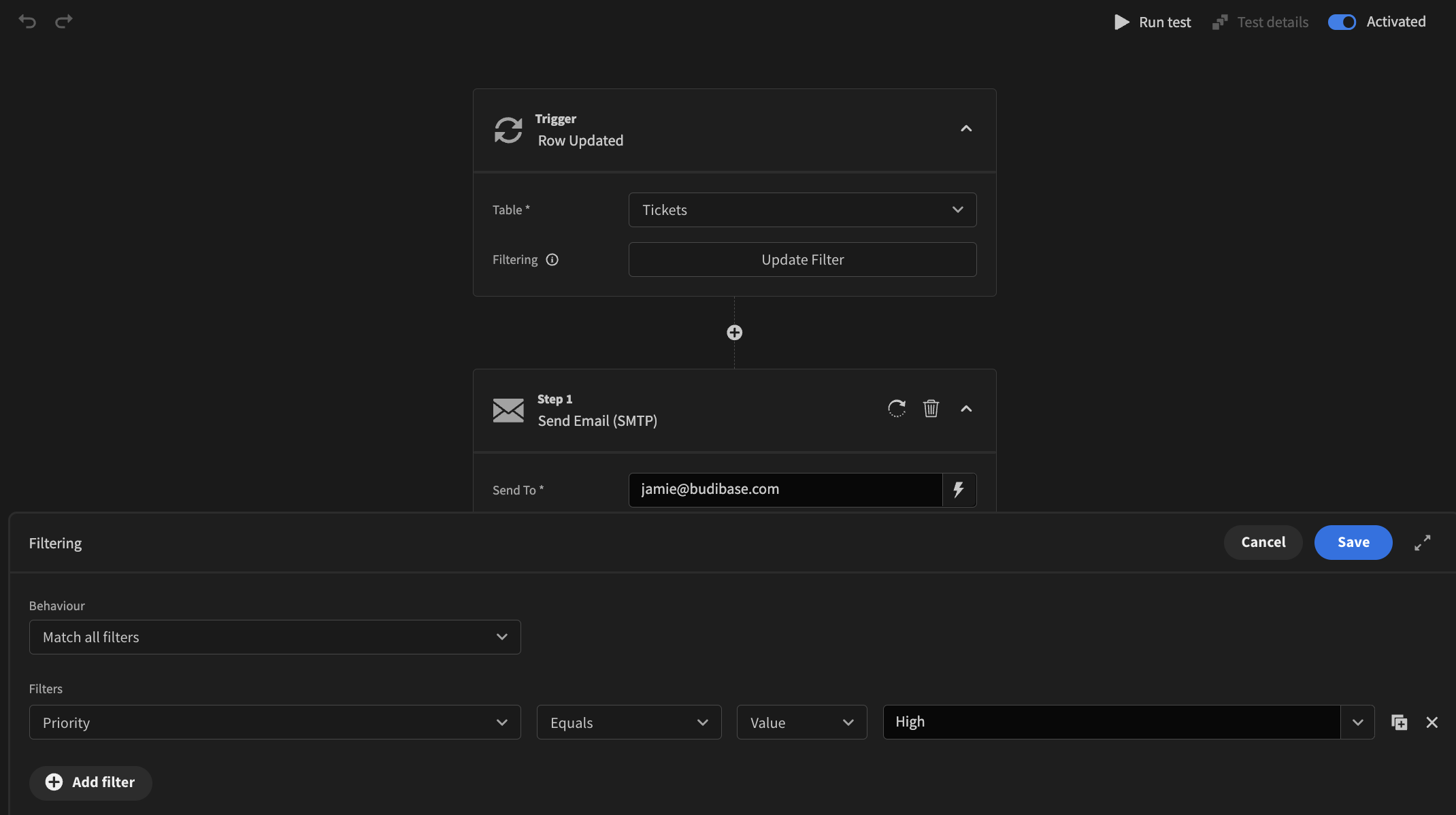Click the Send To email field
1456x815 pixels.
(x=785, y=490)
